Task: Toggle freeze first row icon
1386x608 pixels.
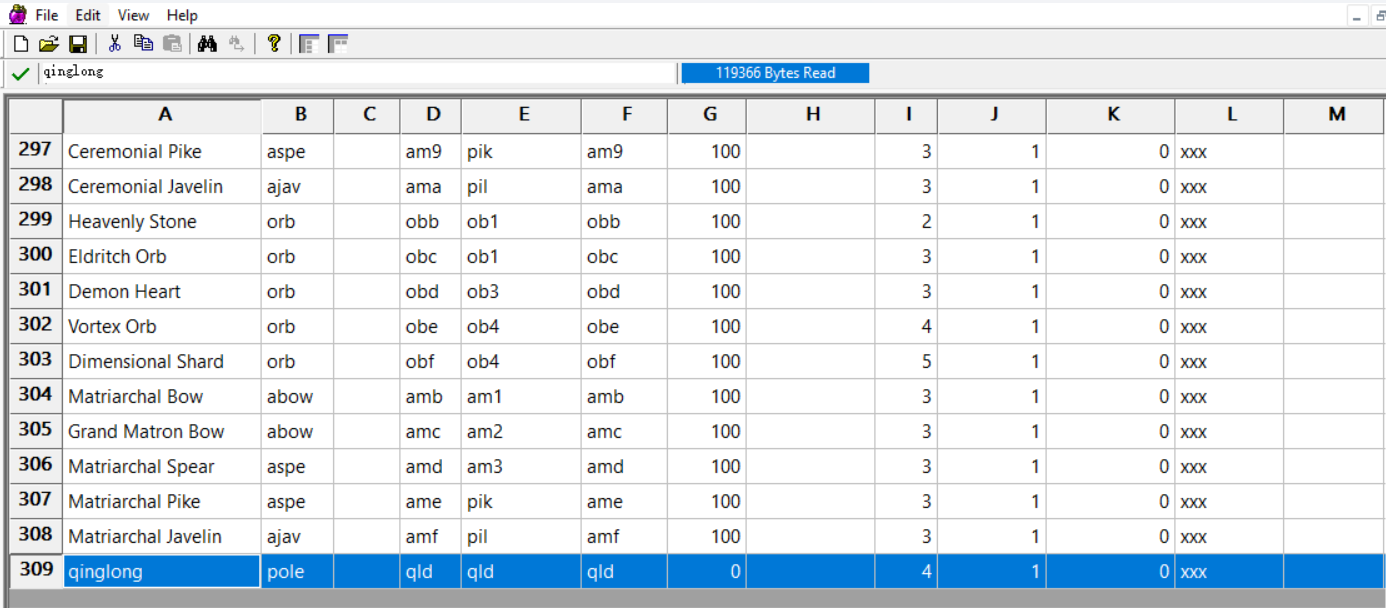Action: [338, 44]
